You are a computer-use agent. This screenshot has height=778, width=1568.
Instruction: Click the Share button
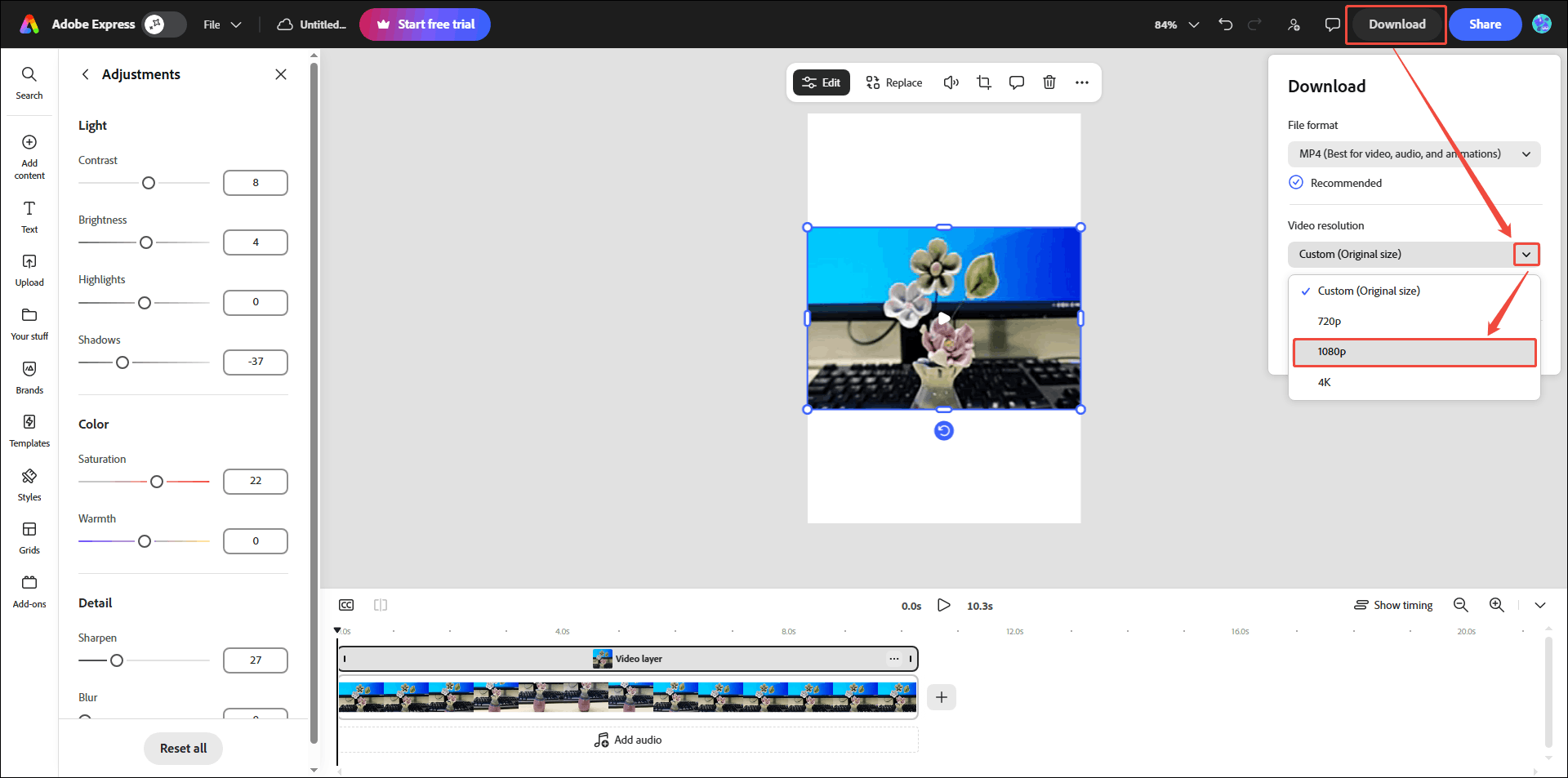(1485, 24)
